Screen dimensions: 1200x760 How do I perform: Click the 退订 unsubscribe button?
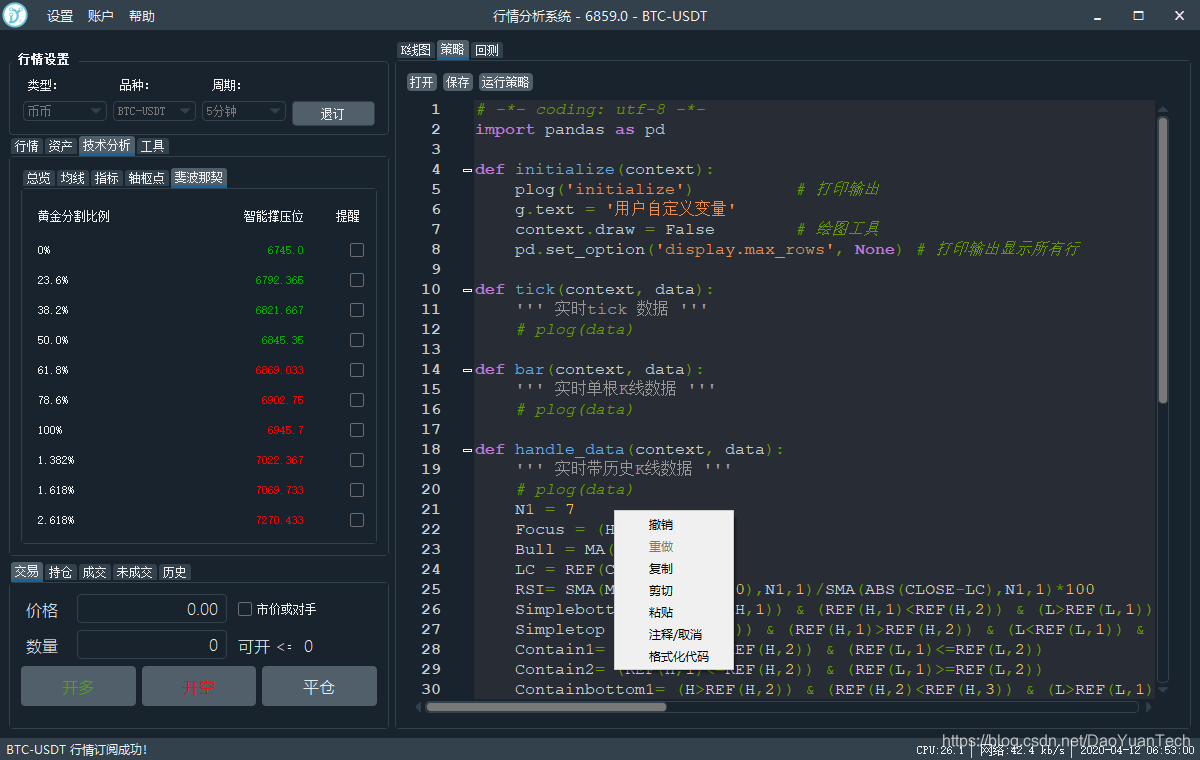[333, 113]
